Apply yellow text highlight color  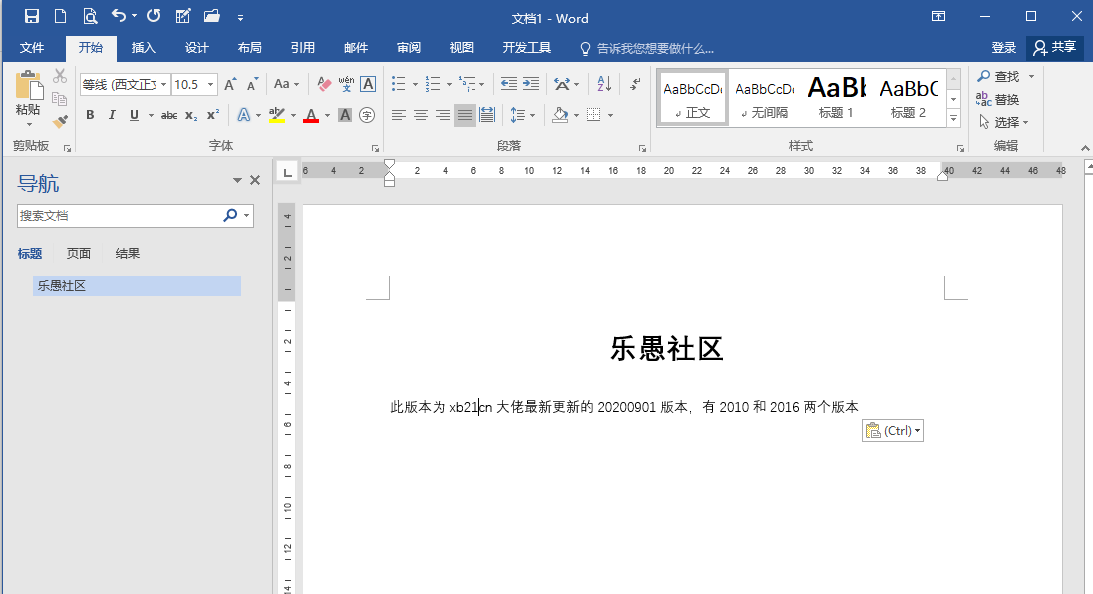(x=277, y=115)
